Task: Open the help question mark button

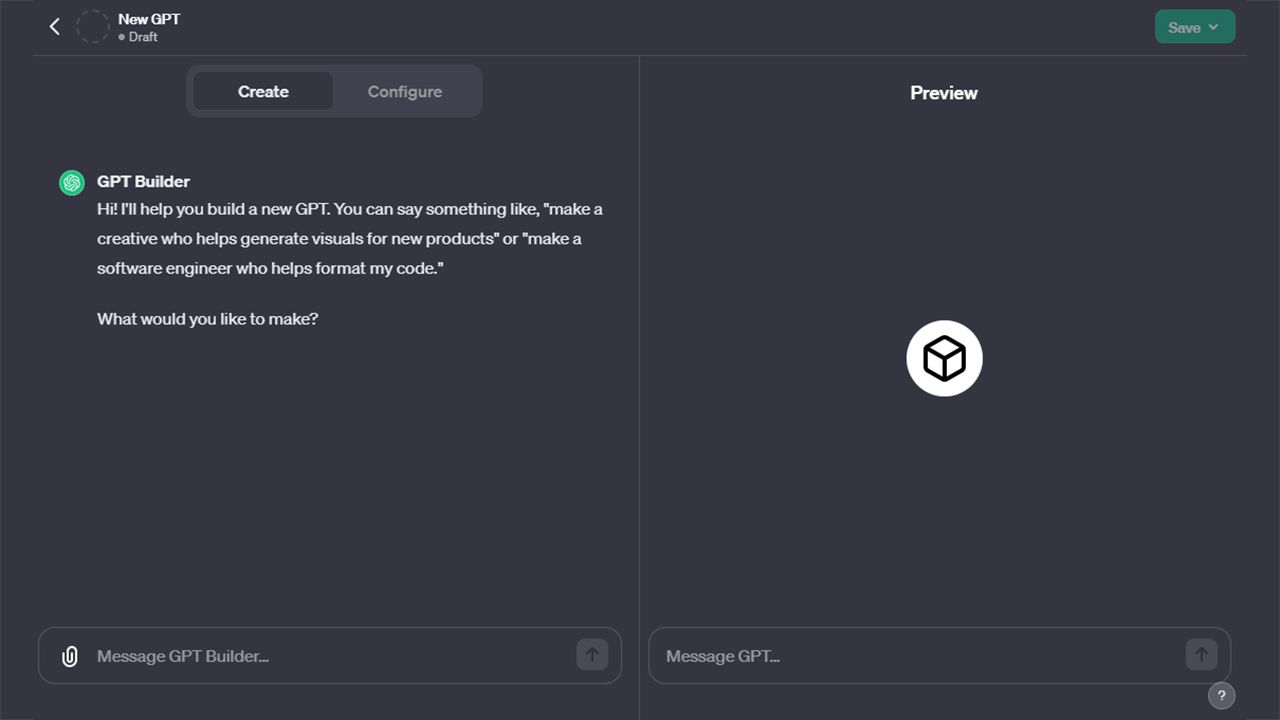Action: point(1221,696)
